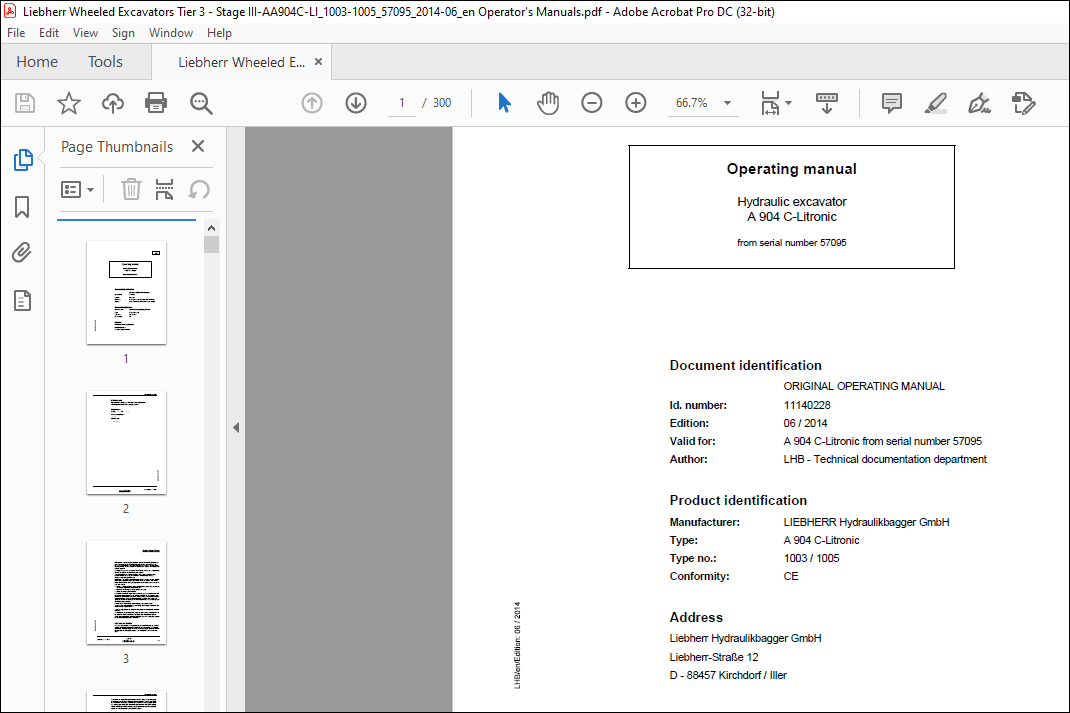Open the View menu
This screenshot has width=1070, height=713.
pyautogui.click(x=85, y=33)
